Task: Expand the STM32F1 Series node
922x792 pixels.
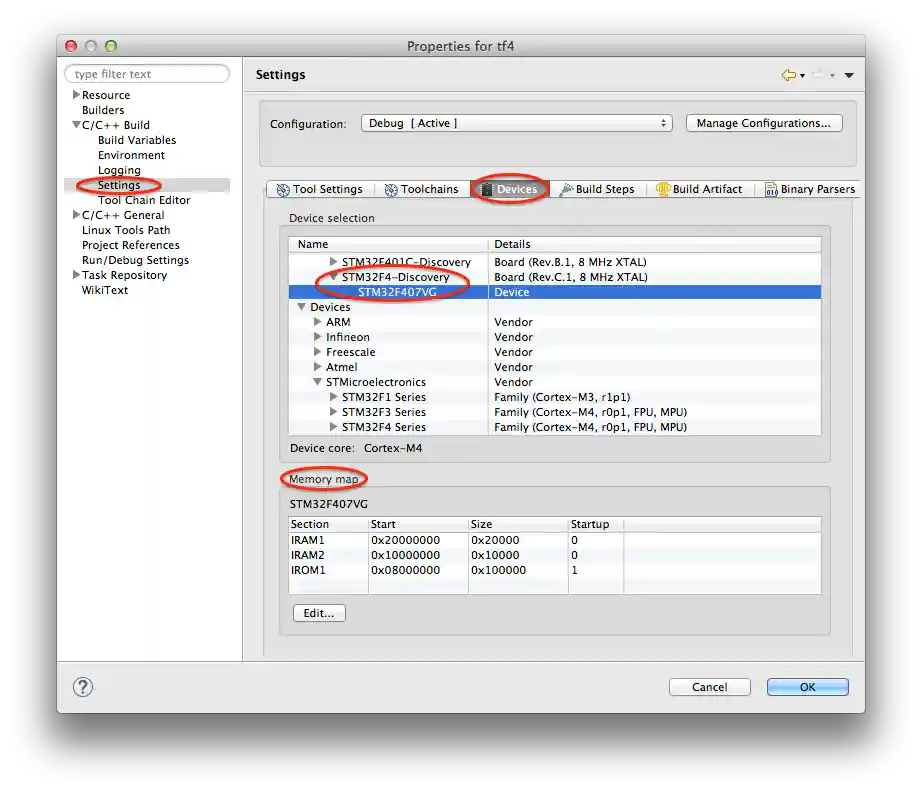Action: [333, 396]
